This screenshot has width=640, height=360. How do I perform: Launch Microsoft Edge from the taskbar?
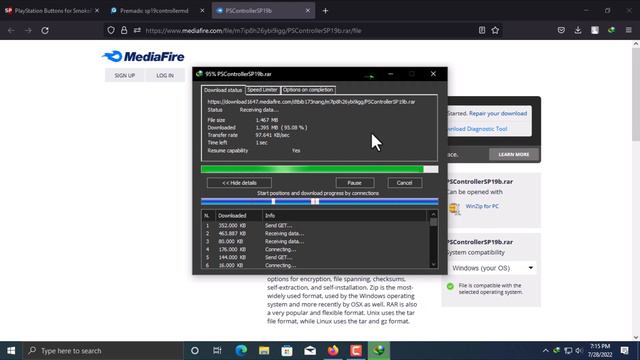[x=241, y=351]
